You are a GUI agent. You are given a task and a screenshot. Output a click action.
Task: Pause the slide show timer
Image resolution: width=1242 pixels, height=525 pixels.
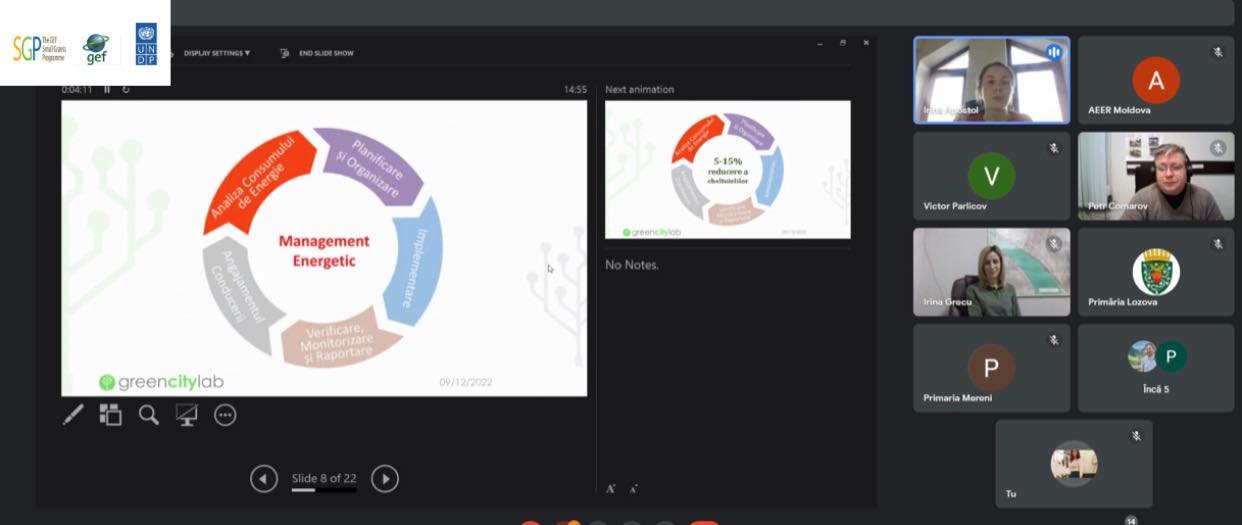(108, 89)
